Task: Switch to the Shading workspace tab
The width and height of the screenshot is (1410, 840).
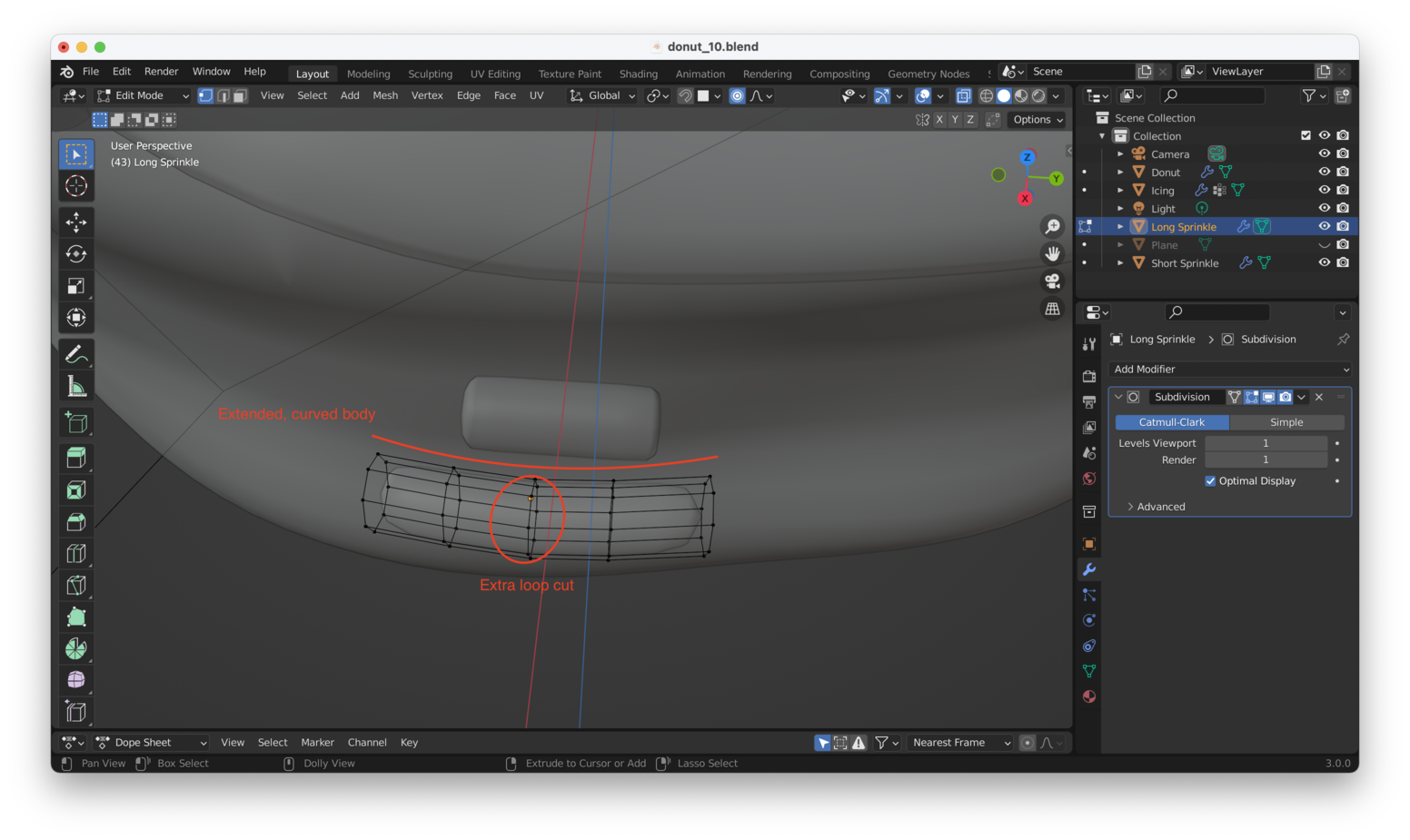Action: (638, 74)
